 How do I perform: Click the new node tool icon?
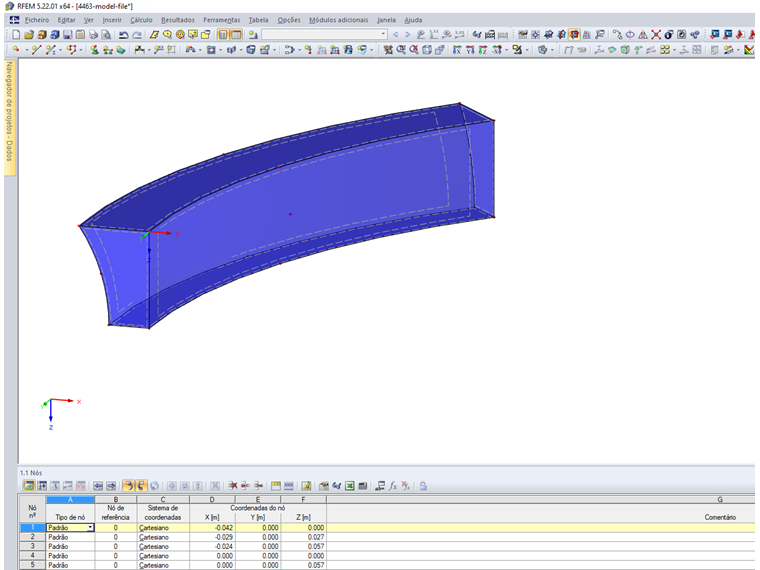point(16,49)
